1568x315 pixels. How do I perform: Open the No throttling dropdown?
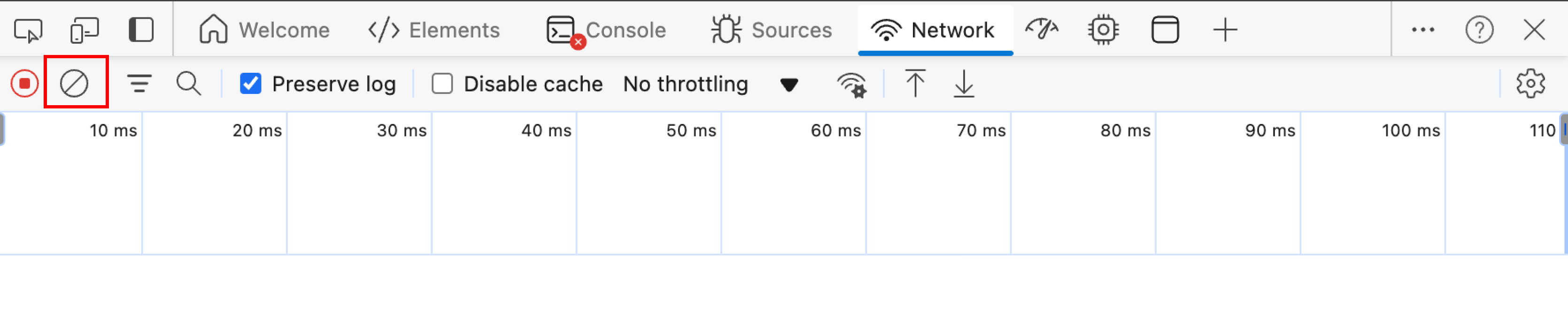pyautogui.click(x=711, y=83)
